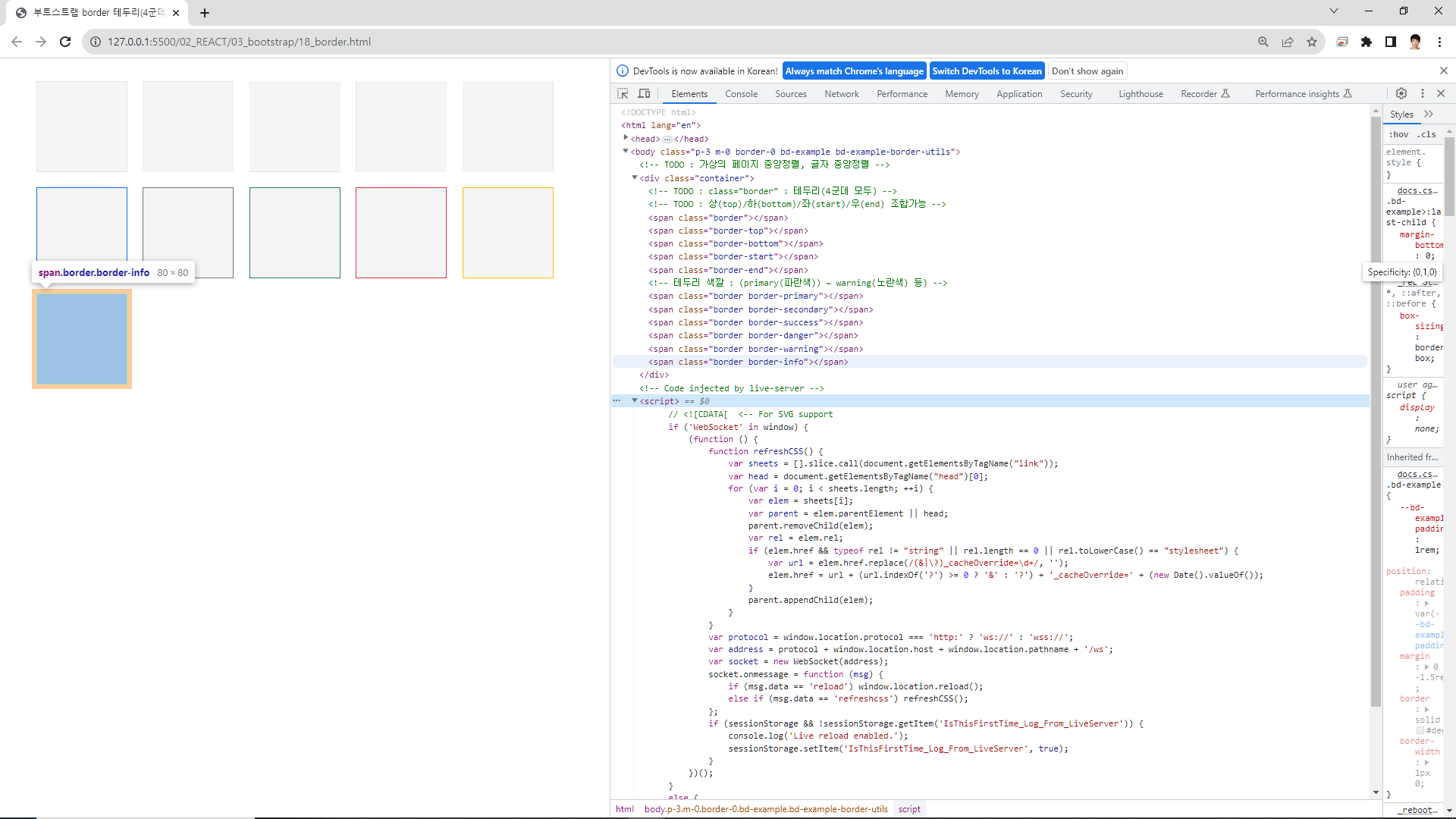
Task: Close the DevTools language infobar
Action: click(1443, 71)
